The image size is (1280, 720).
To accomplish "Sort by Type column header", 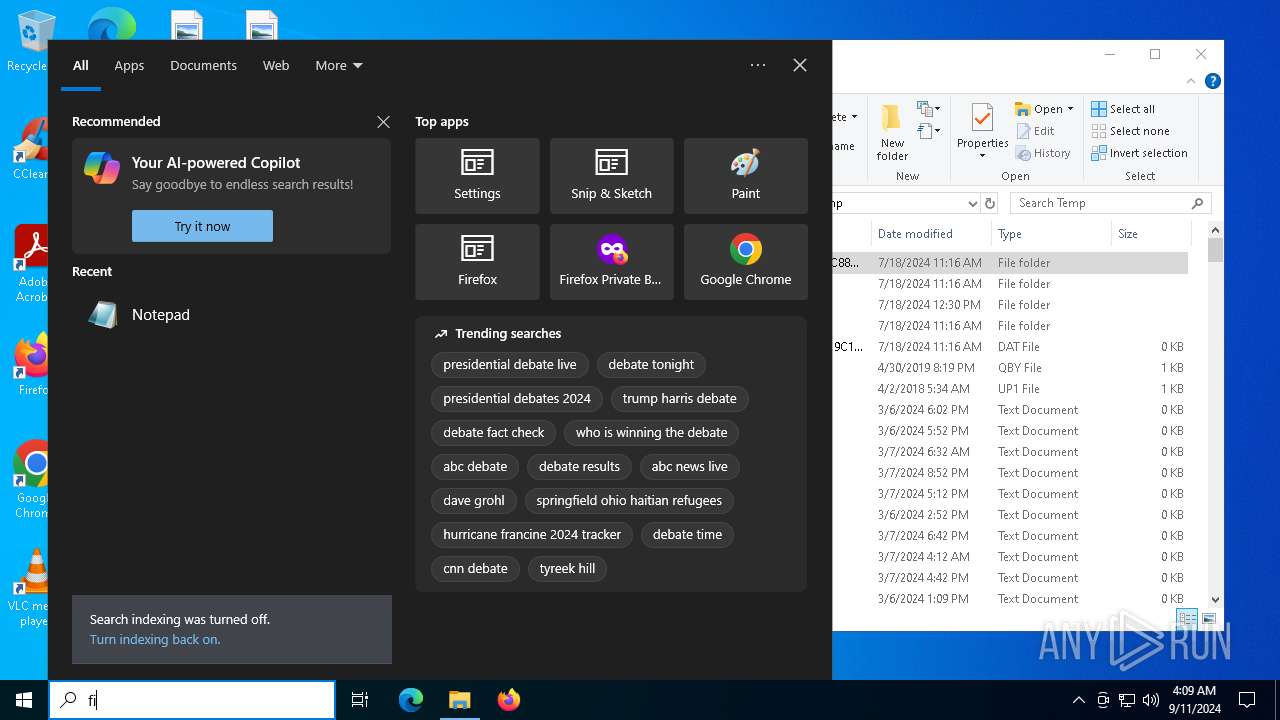I will click(x=1051, y=234).
